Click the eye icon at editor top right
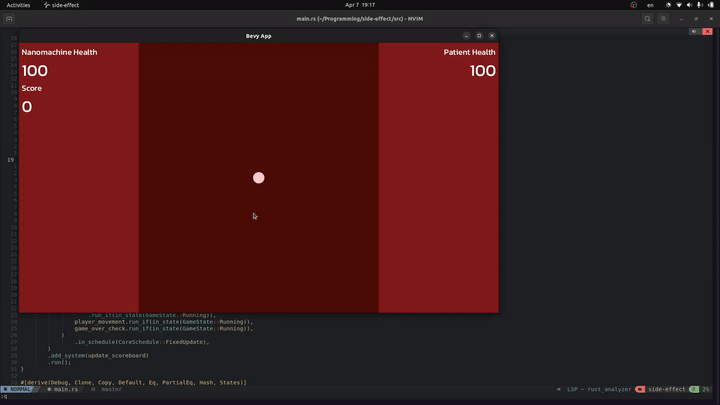The height and width of the screenshot is (405, 720). (694, 31)
